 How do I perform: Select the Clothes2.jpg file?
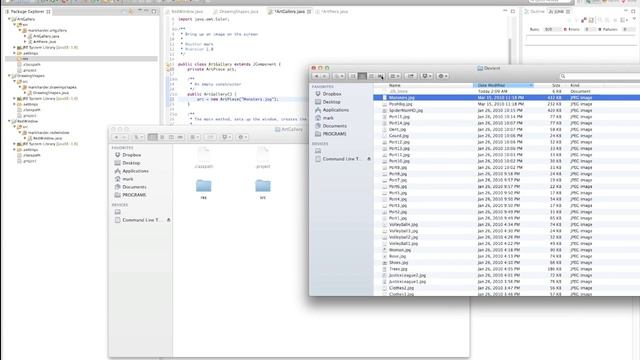[401, 288]
